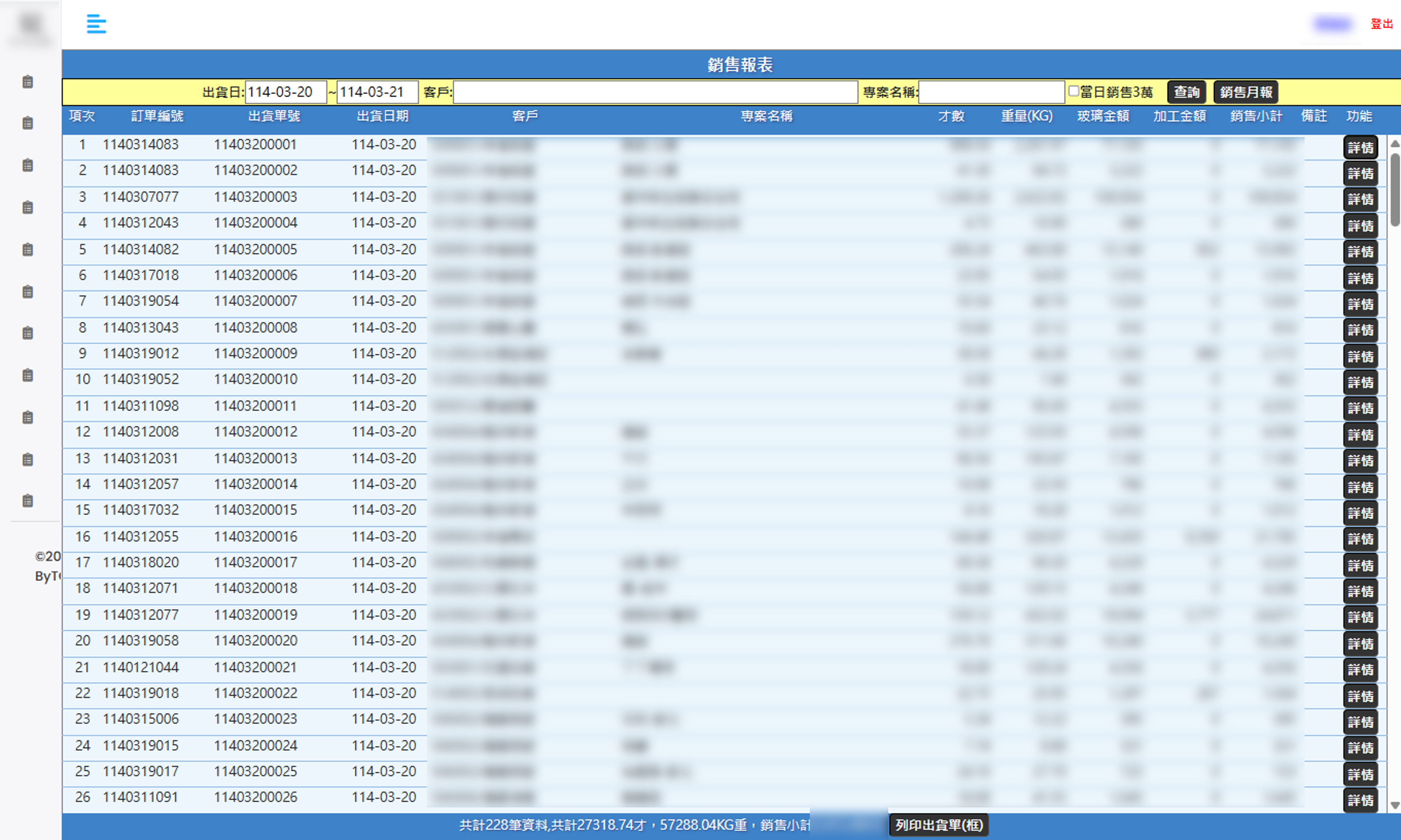Viewport: 1401px width, 840px height.
Task: Click the first clipboard icon in sidebar
Action: pyautogui.click(x=28, y=82)
